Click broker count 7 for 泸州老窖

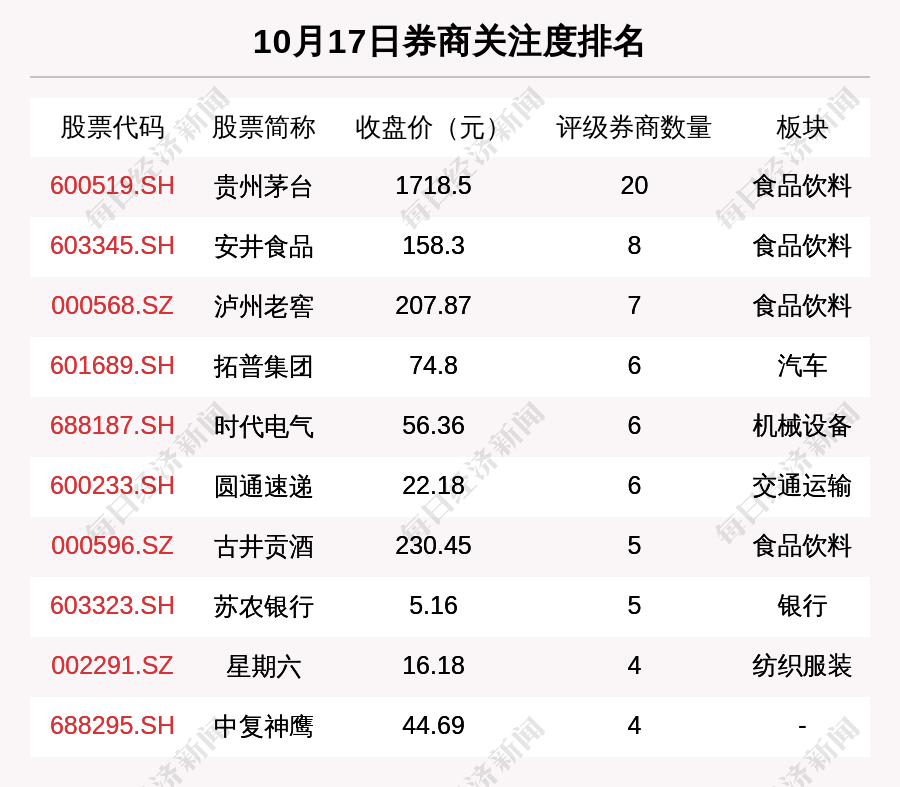click(x=634, y=305)
